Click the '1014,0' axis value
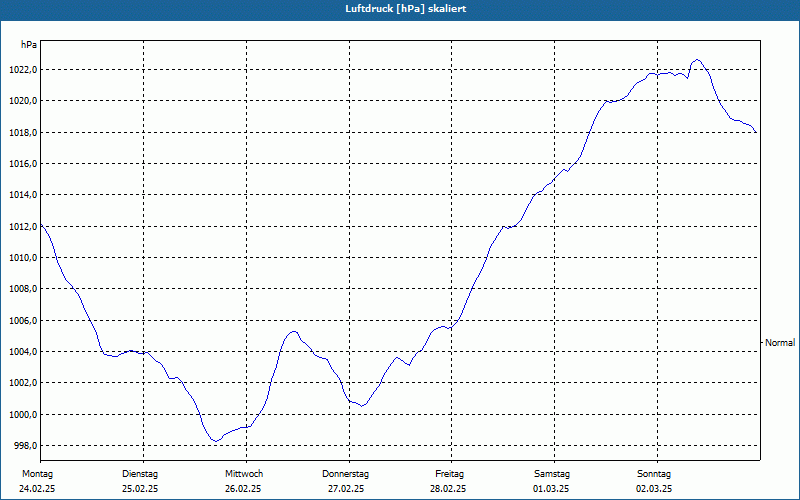The height and width of the screenshot is (500, 800). pyautogui.click(x=23, y=195)
